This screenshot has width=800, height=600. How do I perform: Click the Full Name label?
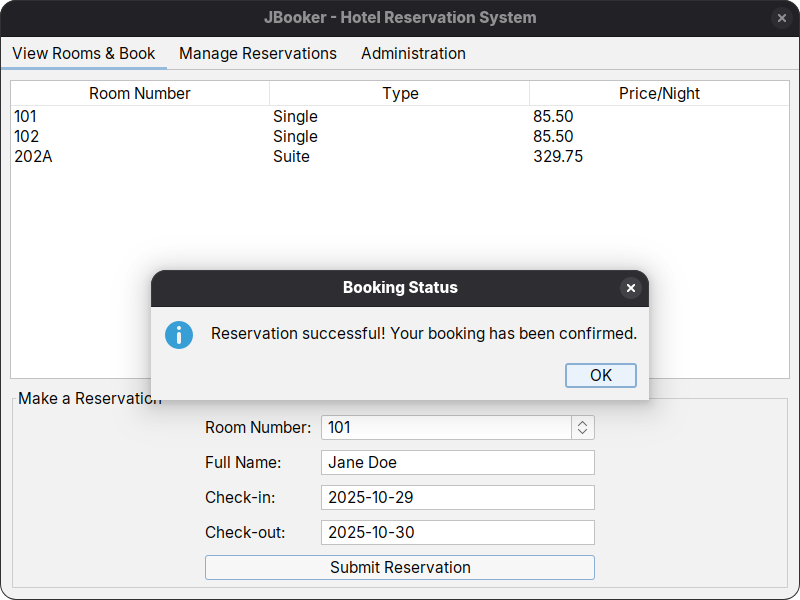[243, 462]
